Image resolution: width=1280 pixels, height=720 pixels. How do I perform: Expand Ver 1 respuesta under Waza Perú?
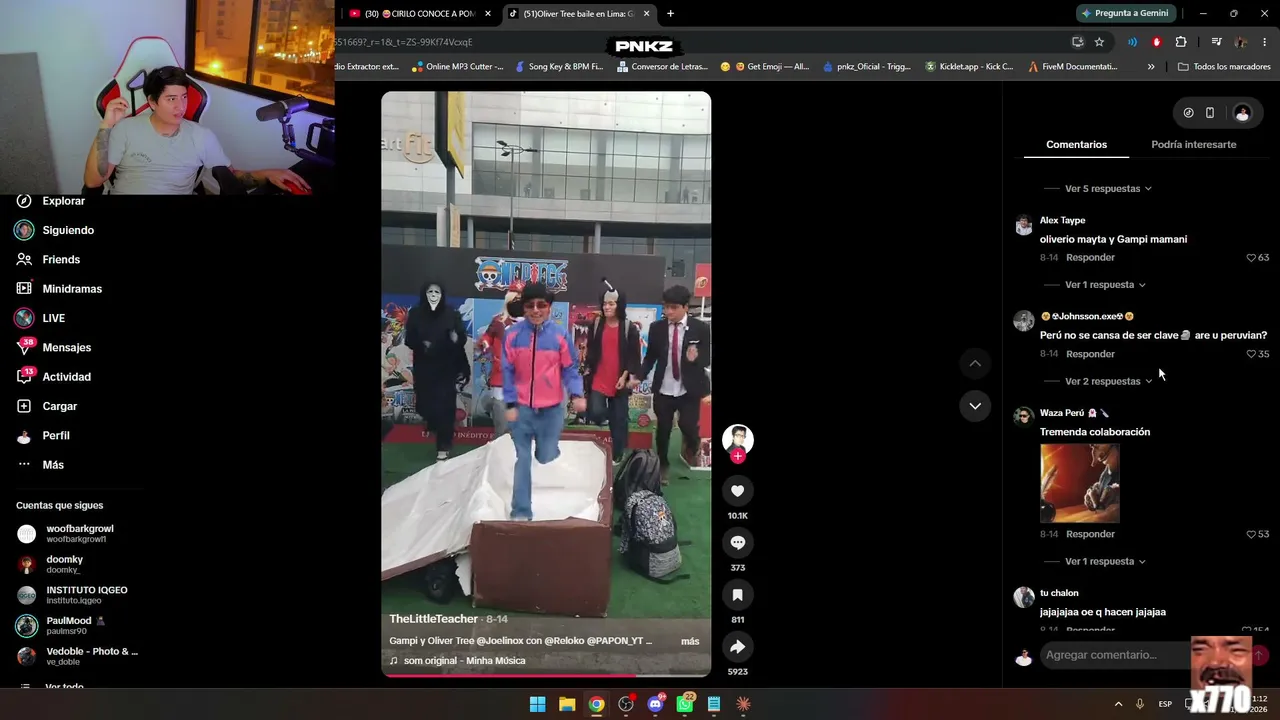[1105, 562]
